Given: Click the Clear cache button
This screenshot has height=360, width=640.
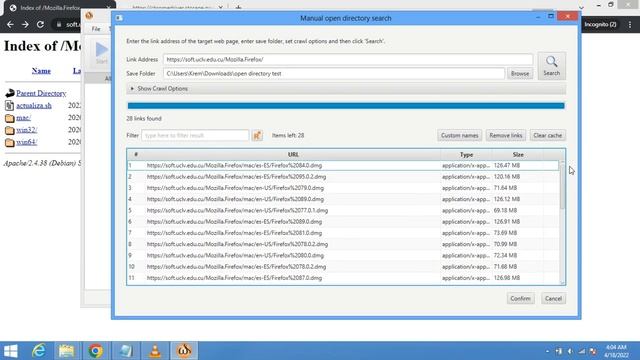Looking at the screenshot, I should [547, 135].
